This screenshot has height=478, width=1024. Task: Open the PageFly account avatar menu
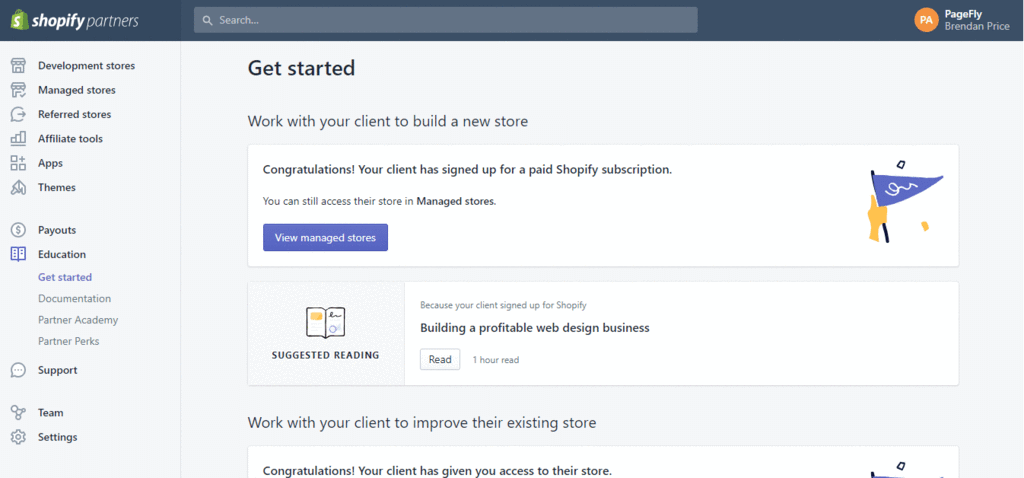[x=926, y=20]
